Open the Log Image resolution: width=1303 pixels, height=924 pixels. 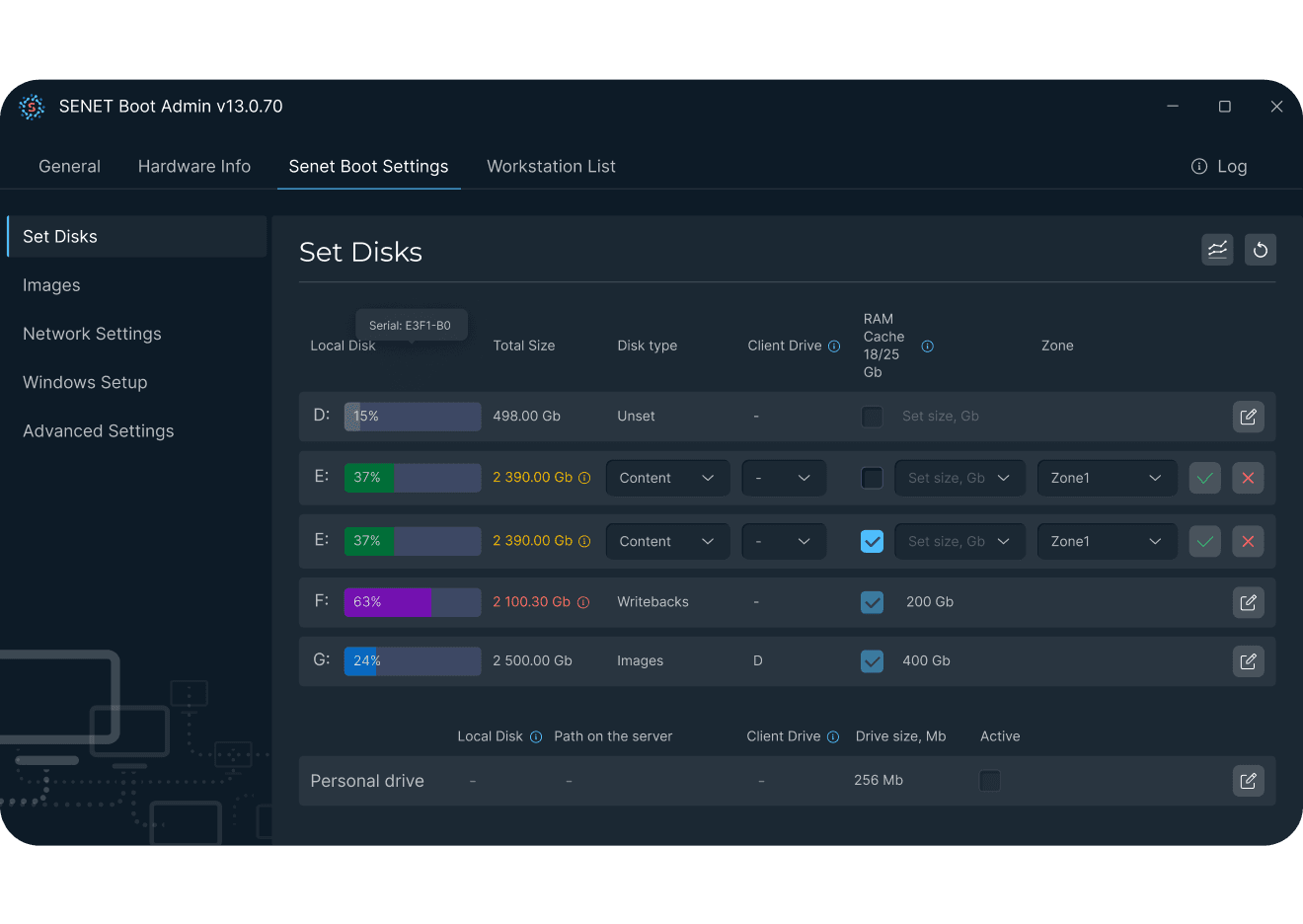pos(1219,167)
